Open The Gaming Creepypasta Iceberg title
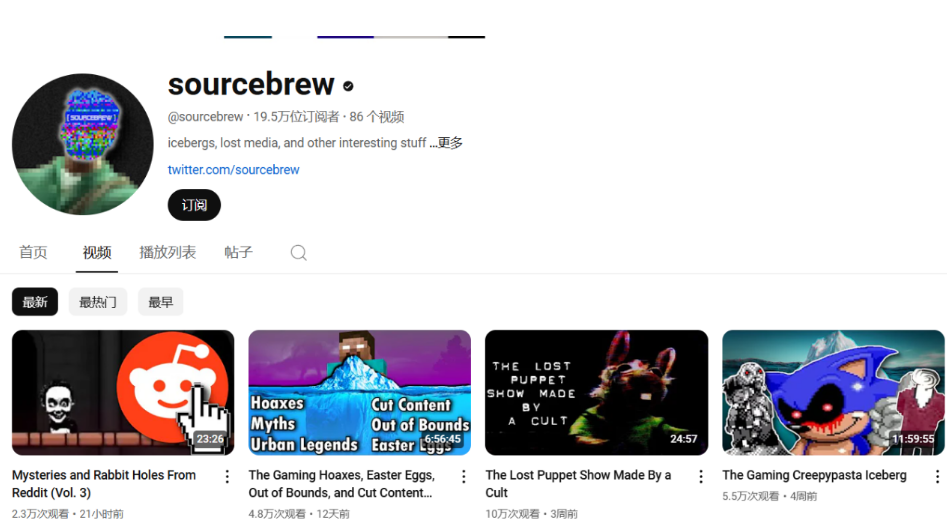Image resolution: width=947 pixels, height=522 pixels. tap(814, 475)
